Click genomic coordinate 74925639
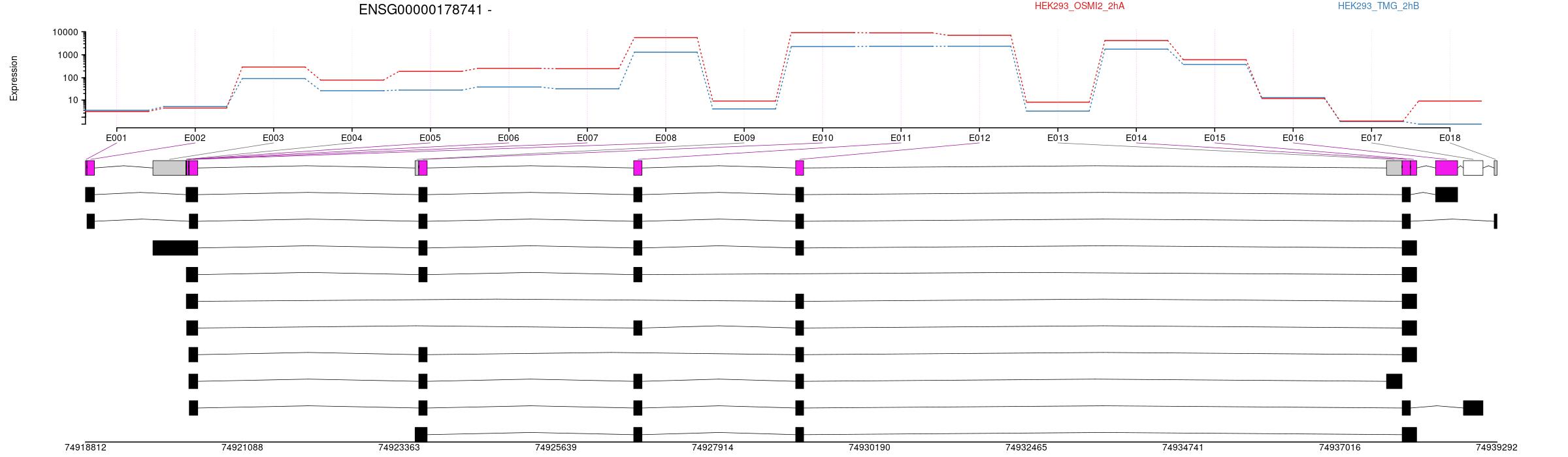Screen dimensions: 1568x457 coord(555,448)
